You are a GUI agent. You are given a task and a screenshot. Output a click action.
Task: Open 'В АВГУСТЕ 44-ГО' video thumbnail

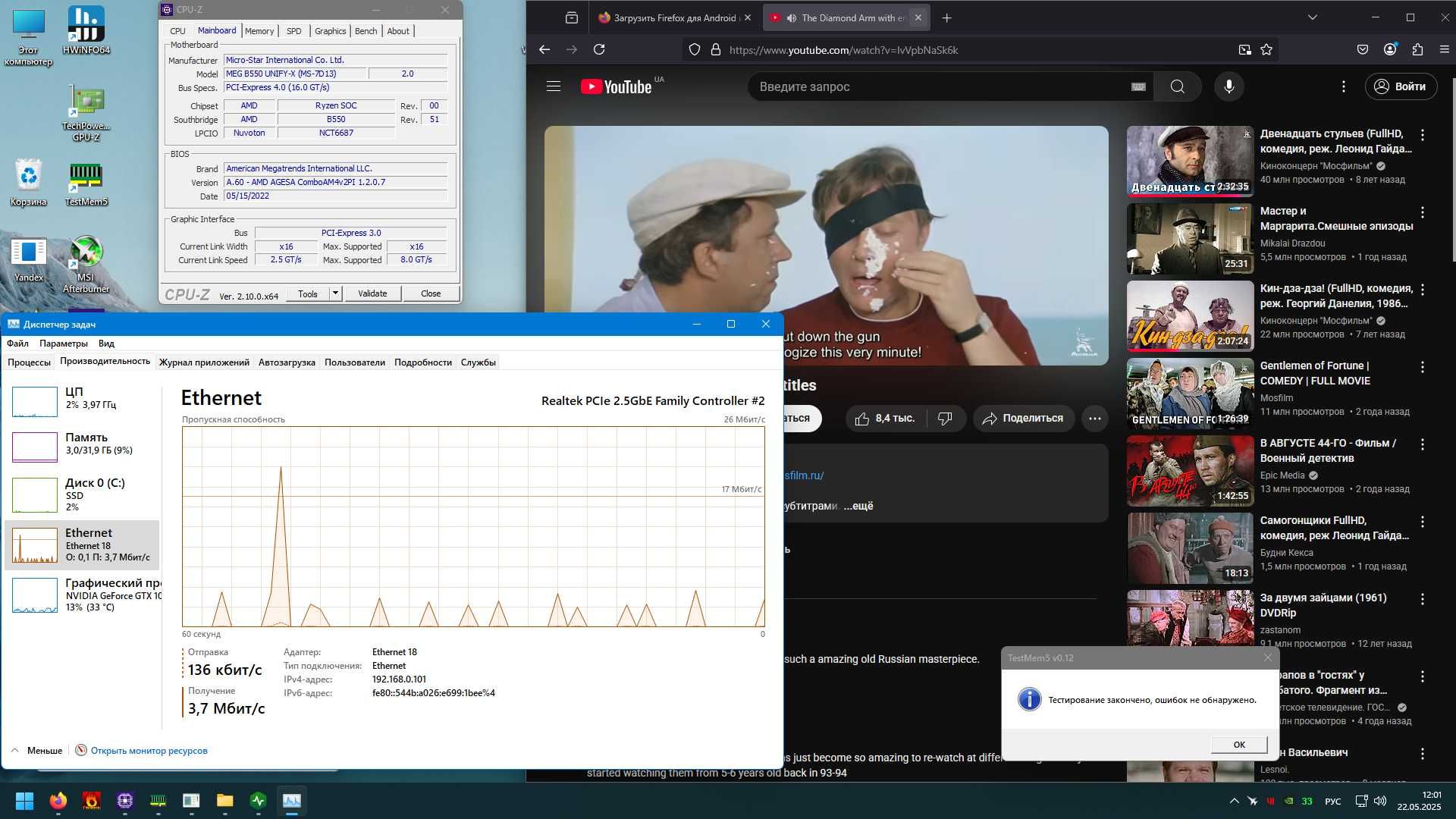[1190, 470]
